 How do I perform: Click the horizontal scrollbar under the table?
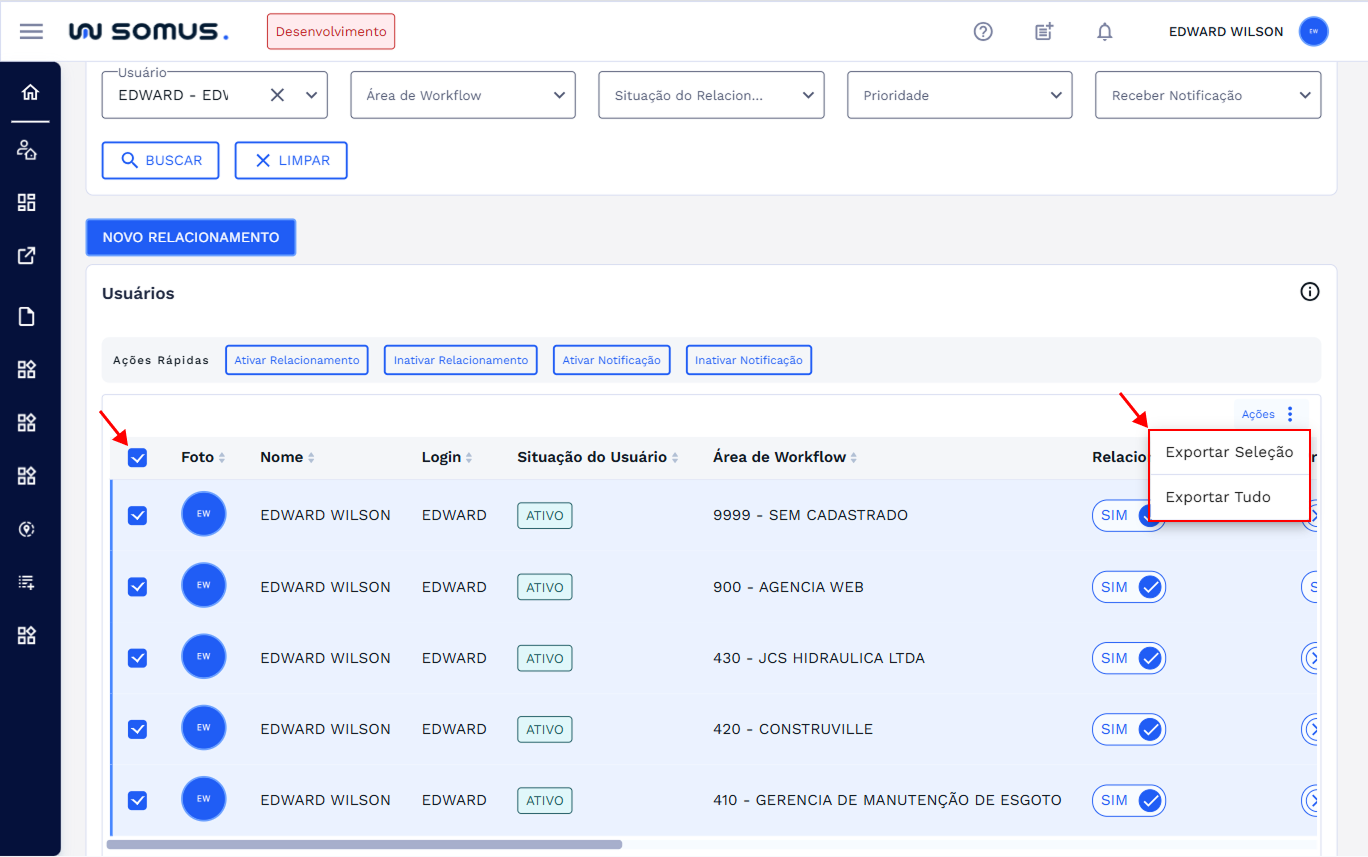364,844
